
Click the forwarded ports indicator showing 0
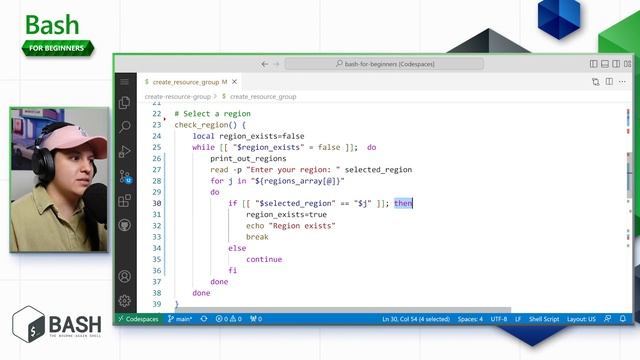click(256, 319)
